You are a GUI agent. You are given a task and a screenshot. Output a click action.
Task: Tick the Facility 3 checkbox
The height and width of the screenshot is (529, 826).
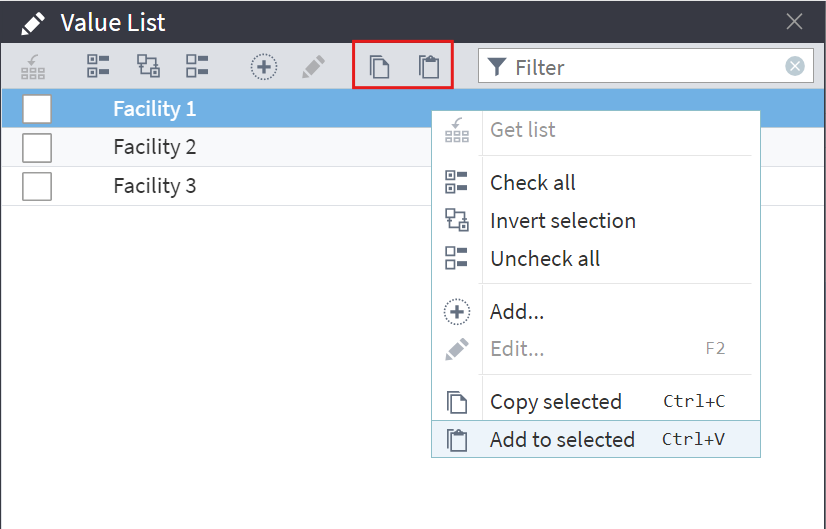(x=37, y=186)
